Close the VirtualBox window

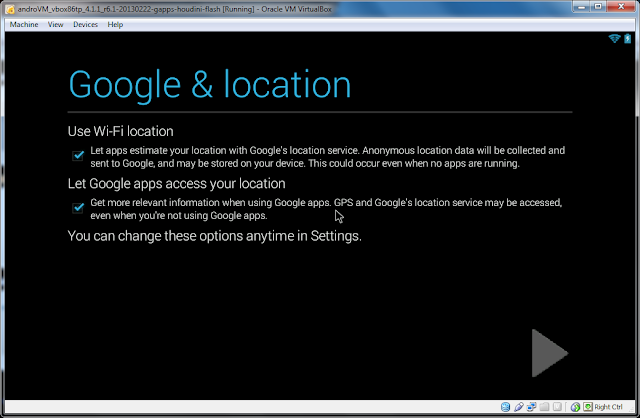click(x=621, y=7)
